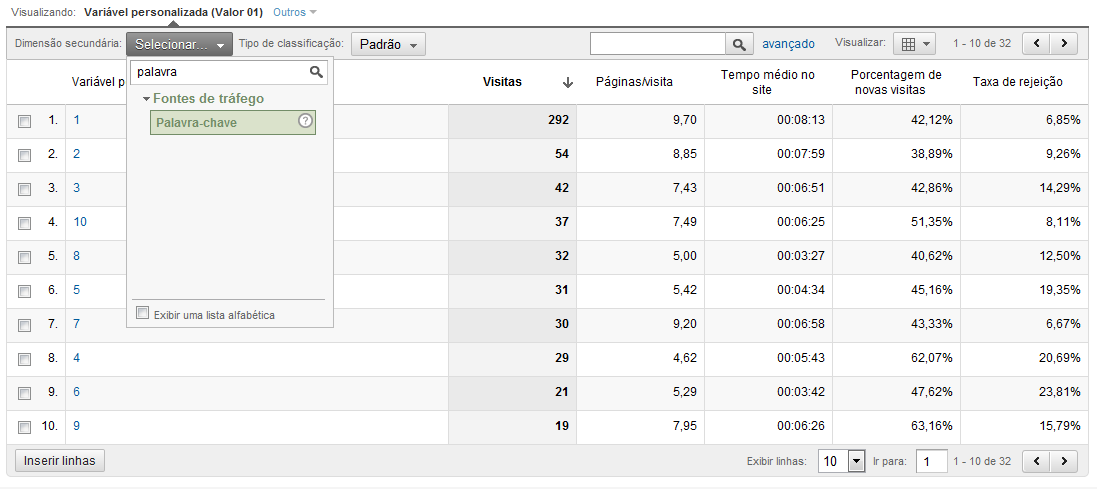Screen dimensions: 1097x489
Task: Open the Selecionar secondary dimension dropdown
Action: click(179, 44)
